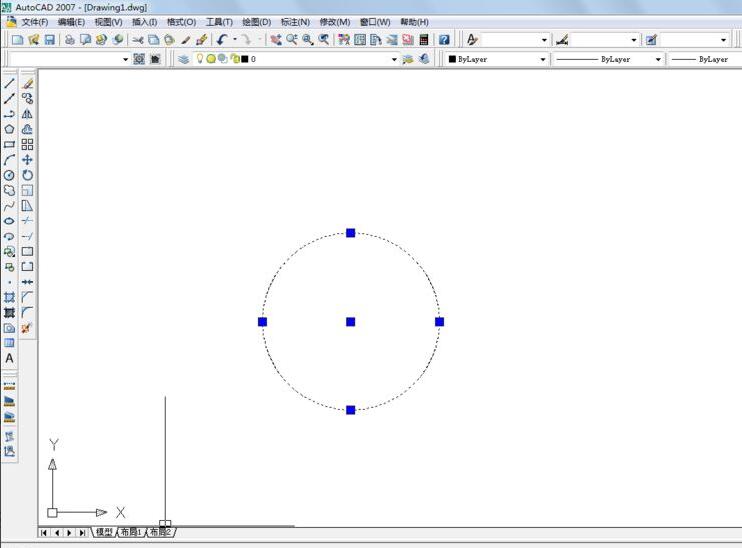Open the 格式(O) menu
This screenshot has width=742, height=548.
coord(181,22)
